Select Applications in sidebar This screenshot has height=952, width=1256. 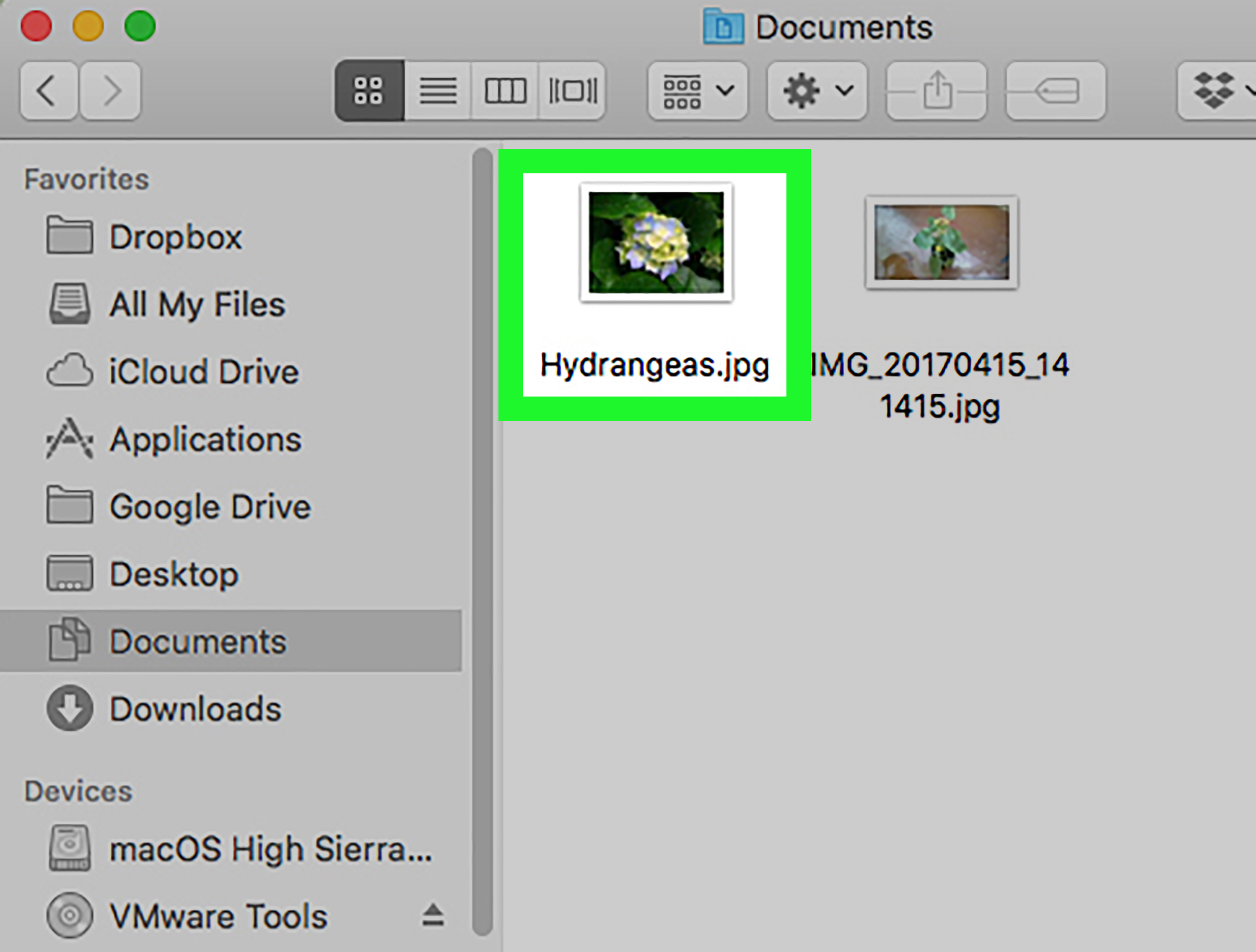click(x=176, y=438)
